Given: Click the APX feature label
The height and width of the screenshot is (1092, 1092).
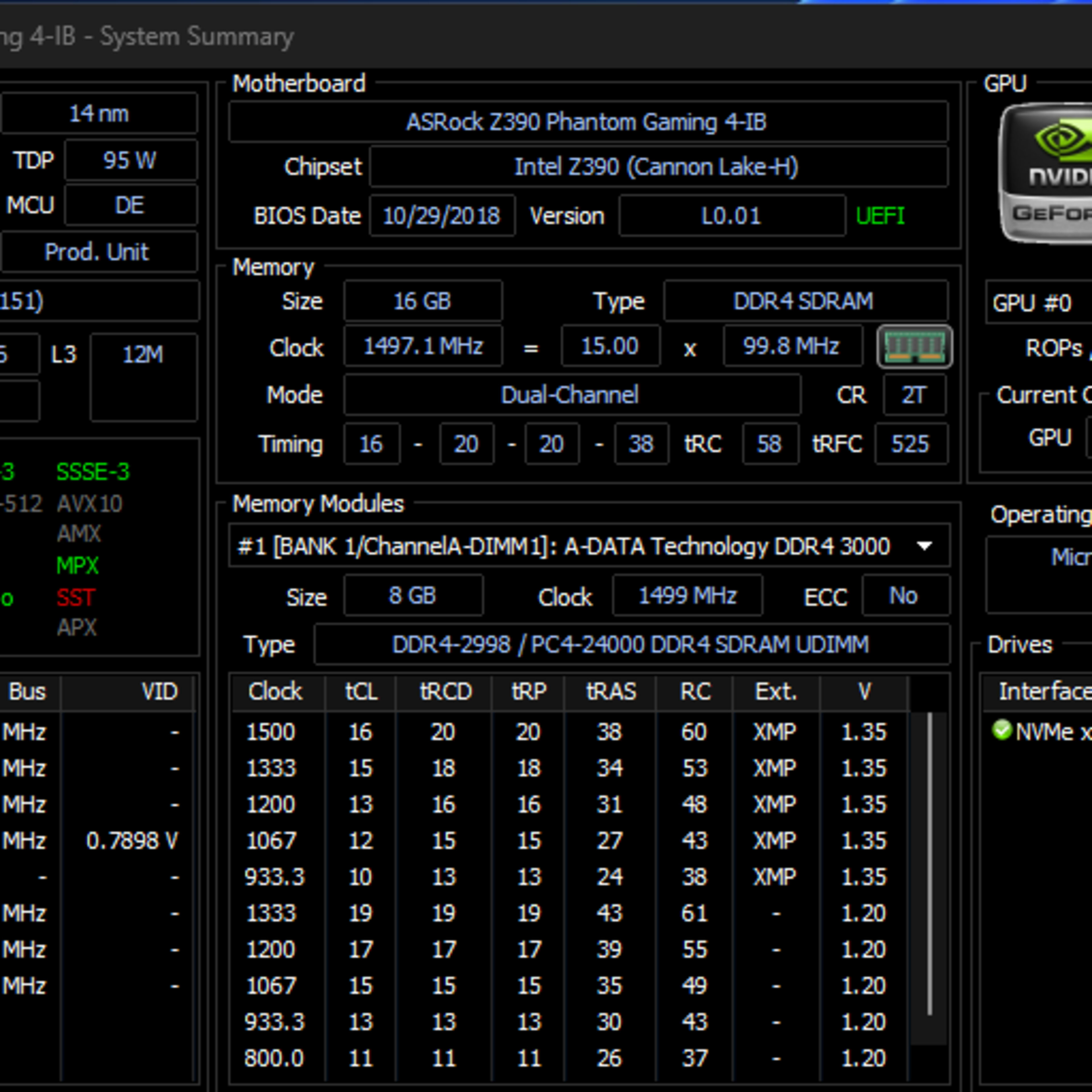Looking at the screenshot, I should point(77,627).
